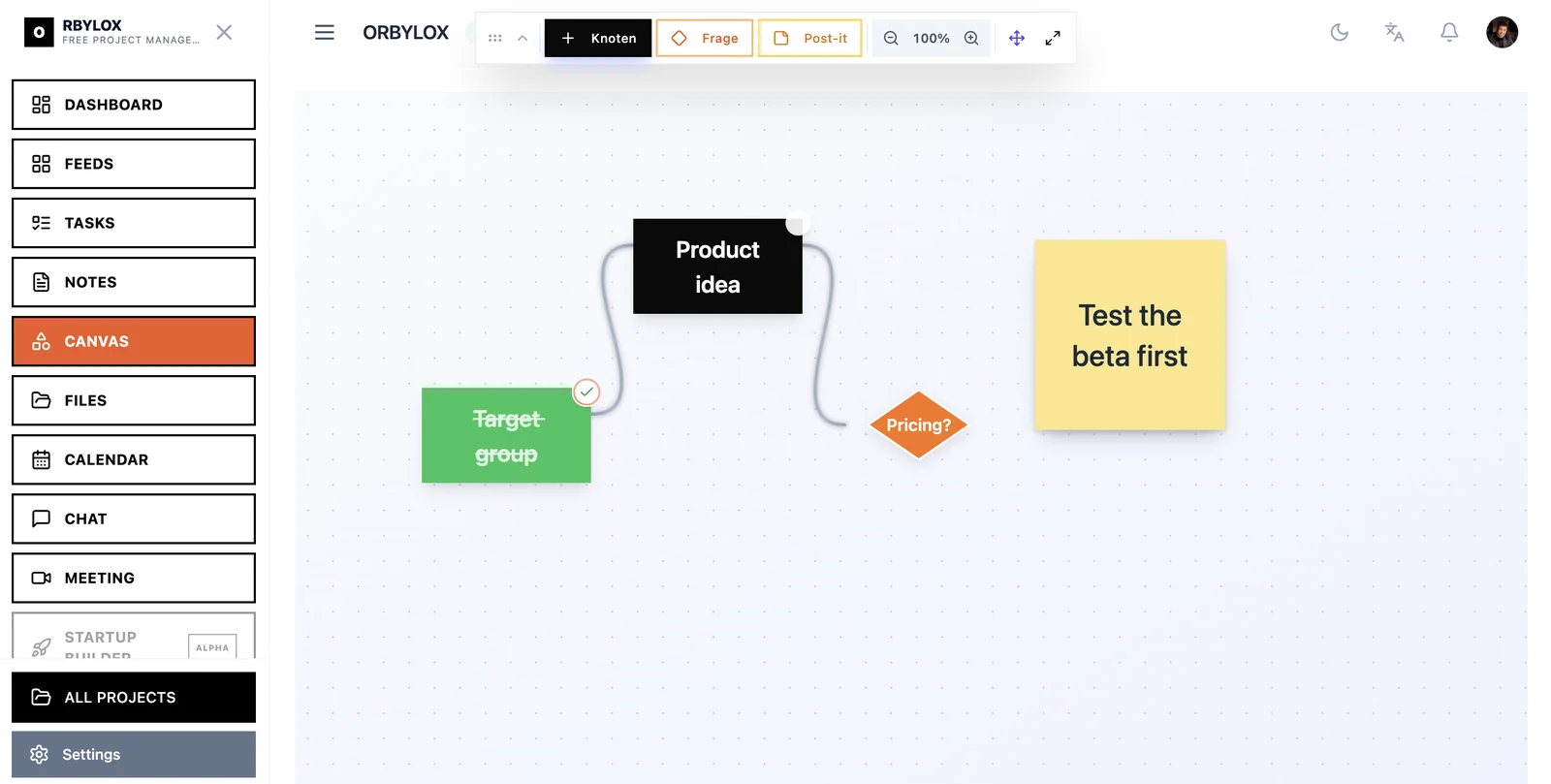Select the yellow Test the beta first post-it
This screenshot has height=784, width=1551.
pyautogui.click(x=1130, y=335)
